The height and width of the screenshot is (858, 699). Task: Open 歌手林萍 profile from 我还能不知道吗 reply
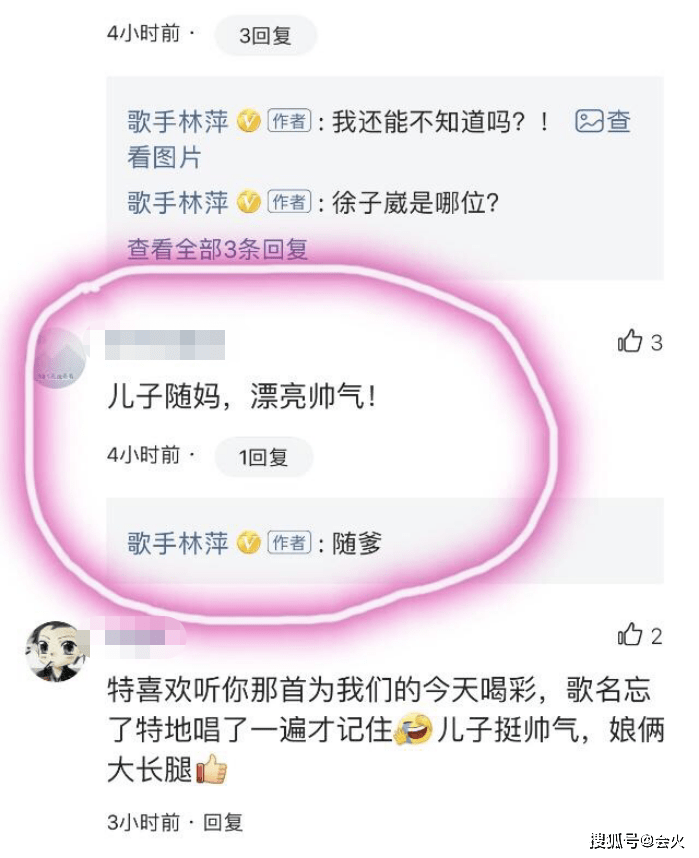(178, 121)
